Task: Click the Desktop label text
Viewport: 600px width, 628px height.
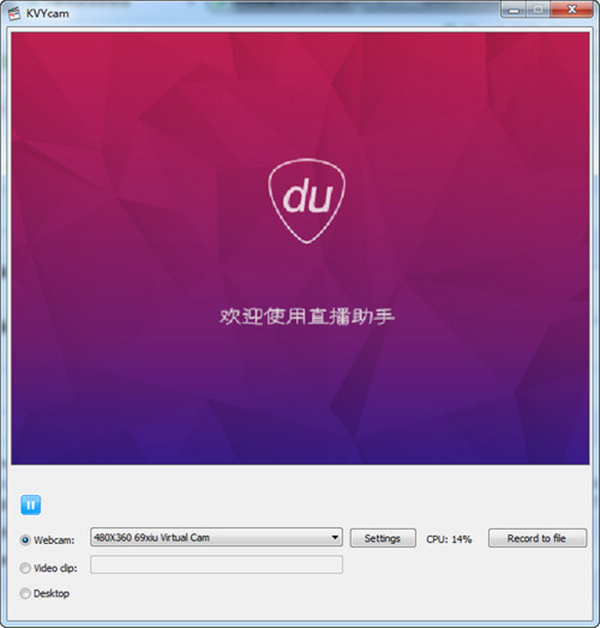Action: pyautogui.click(x=52, y=594)
